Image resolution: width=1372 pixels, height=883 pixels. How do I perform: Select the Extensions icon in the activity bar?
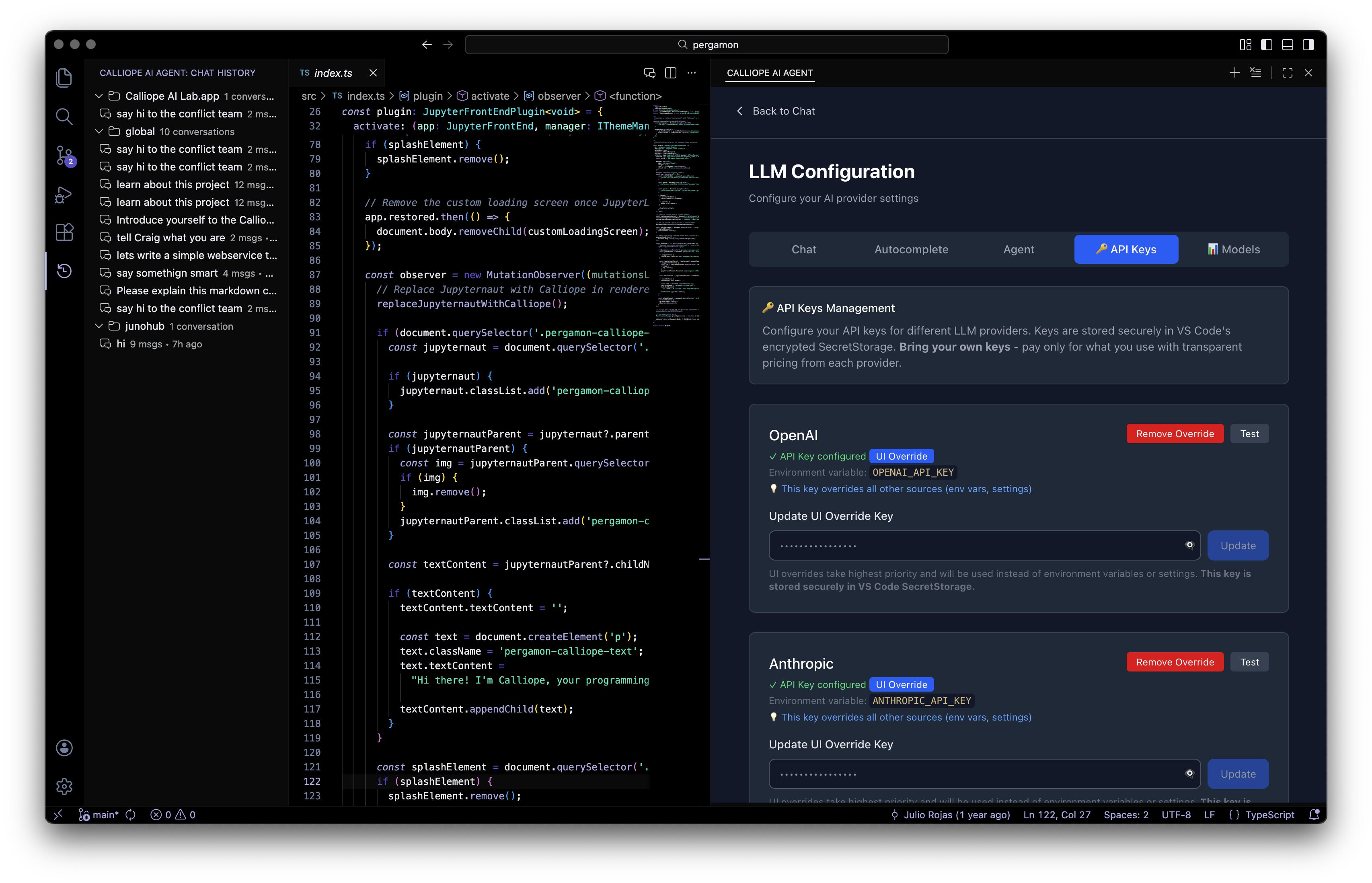pos(64,232)
